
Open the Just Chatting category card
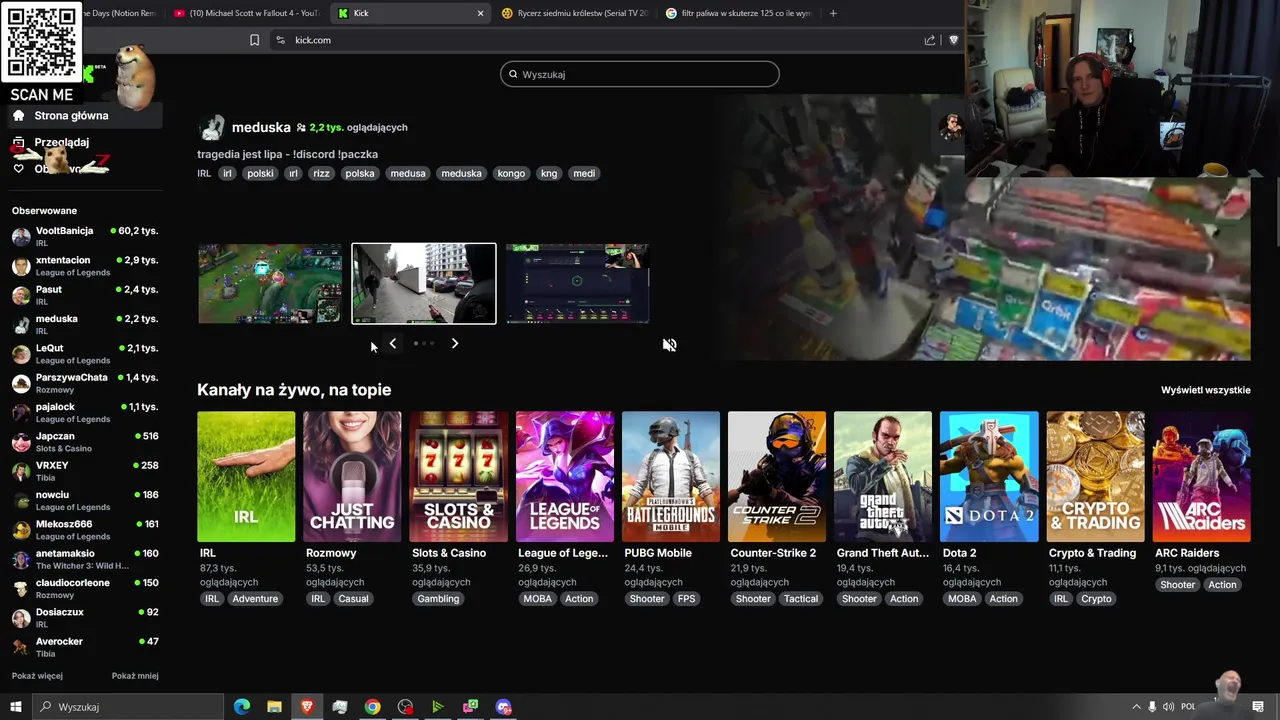click(352, 477)
